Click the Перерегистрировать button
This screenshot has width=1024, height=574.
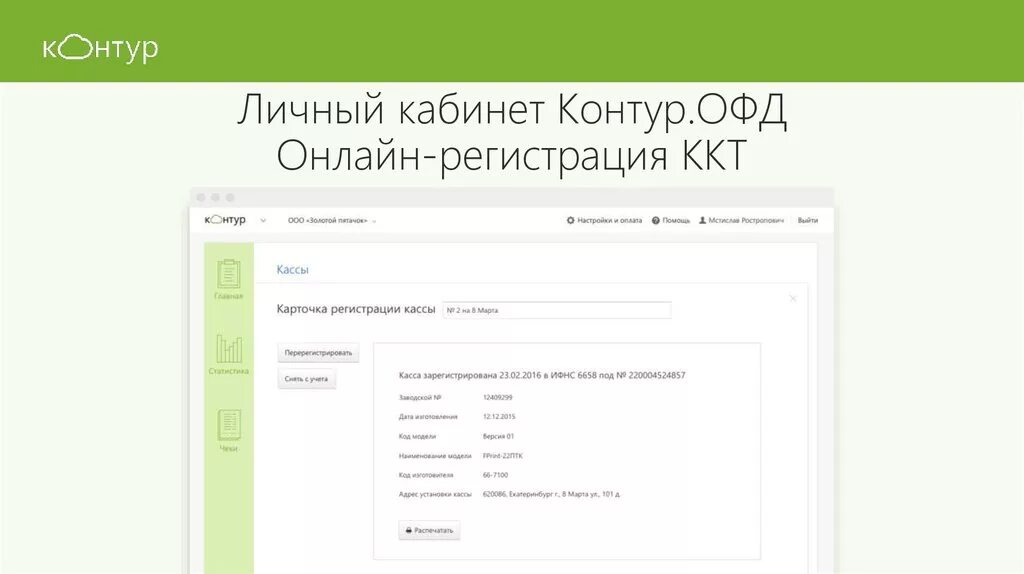pyautogui.click(x=318, y=353)
